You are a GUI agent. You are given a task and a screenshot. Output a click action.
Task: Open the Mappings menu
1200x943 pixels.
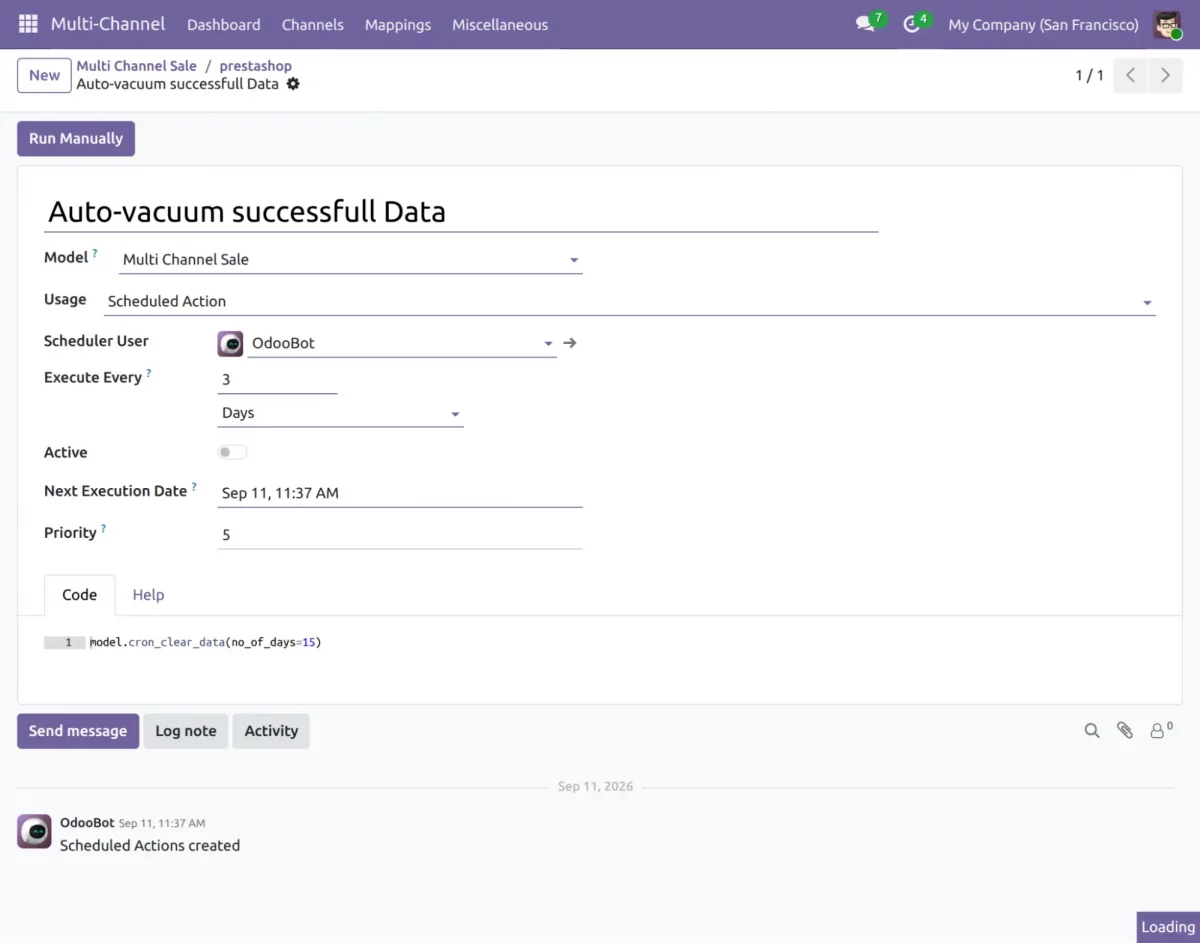[398, 24]
